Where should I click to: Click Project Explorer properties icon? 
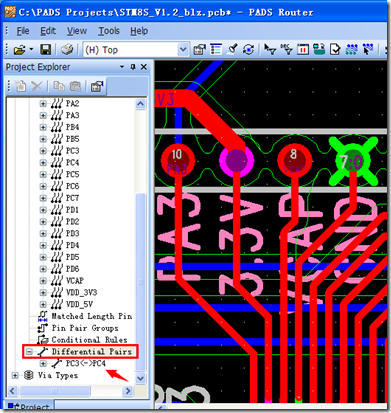pos(97,86)
